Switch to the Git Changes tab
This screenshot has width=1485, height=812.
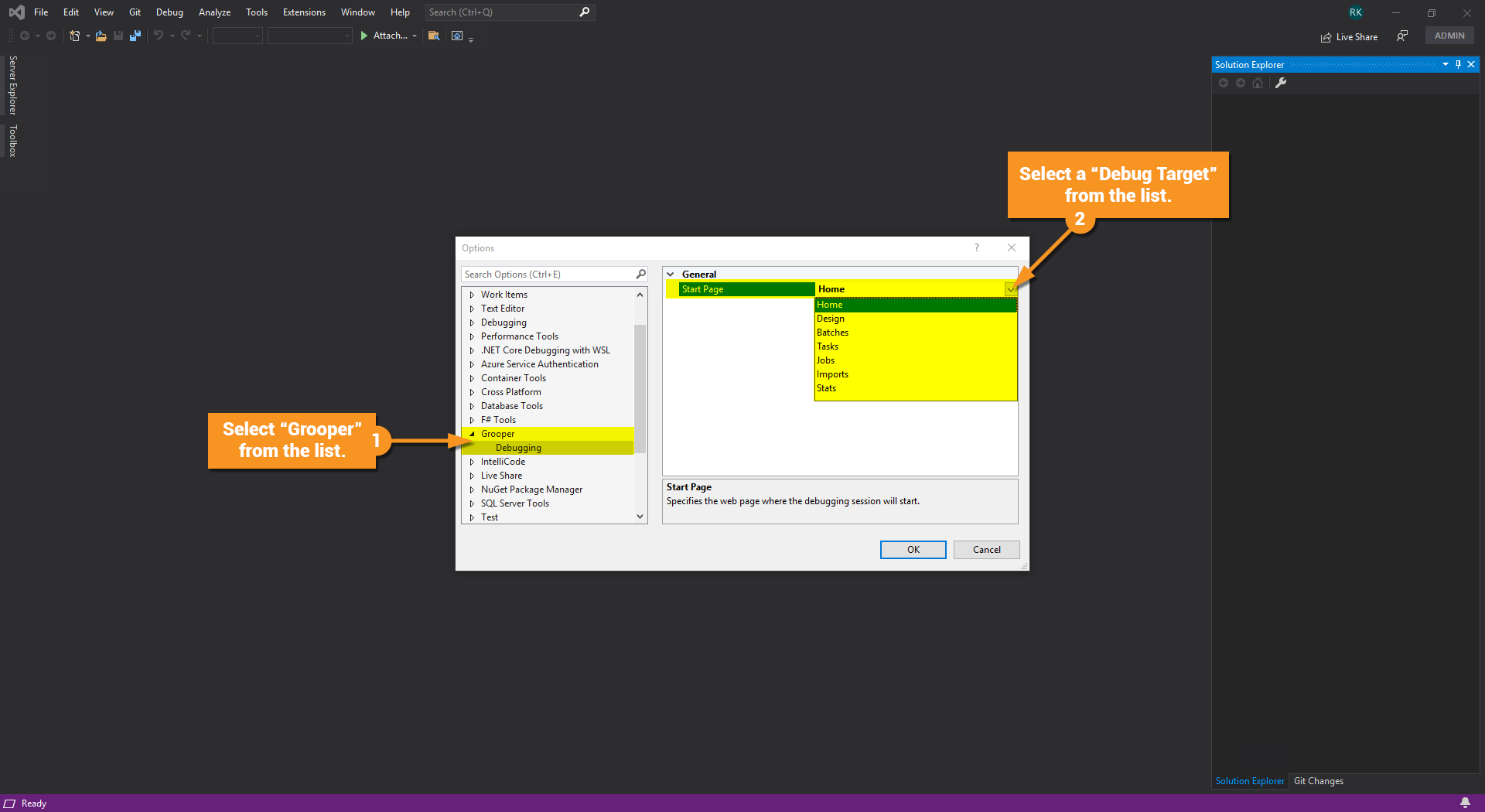1319,781
